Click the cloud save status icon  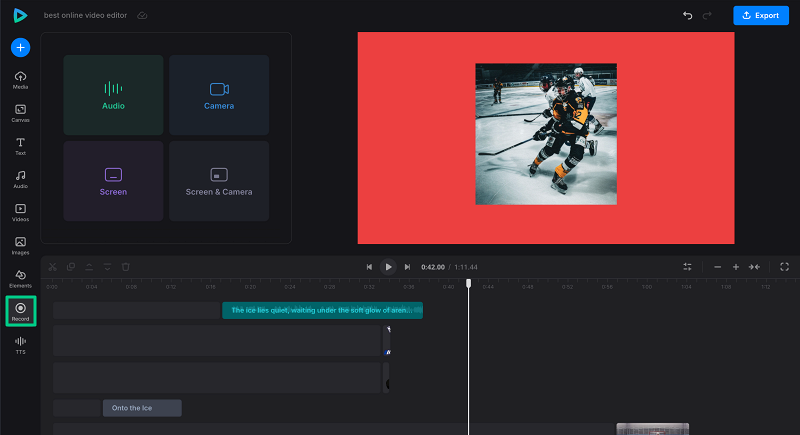[x=142, y=15]
